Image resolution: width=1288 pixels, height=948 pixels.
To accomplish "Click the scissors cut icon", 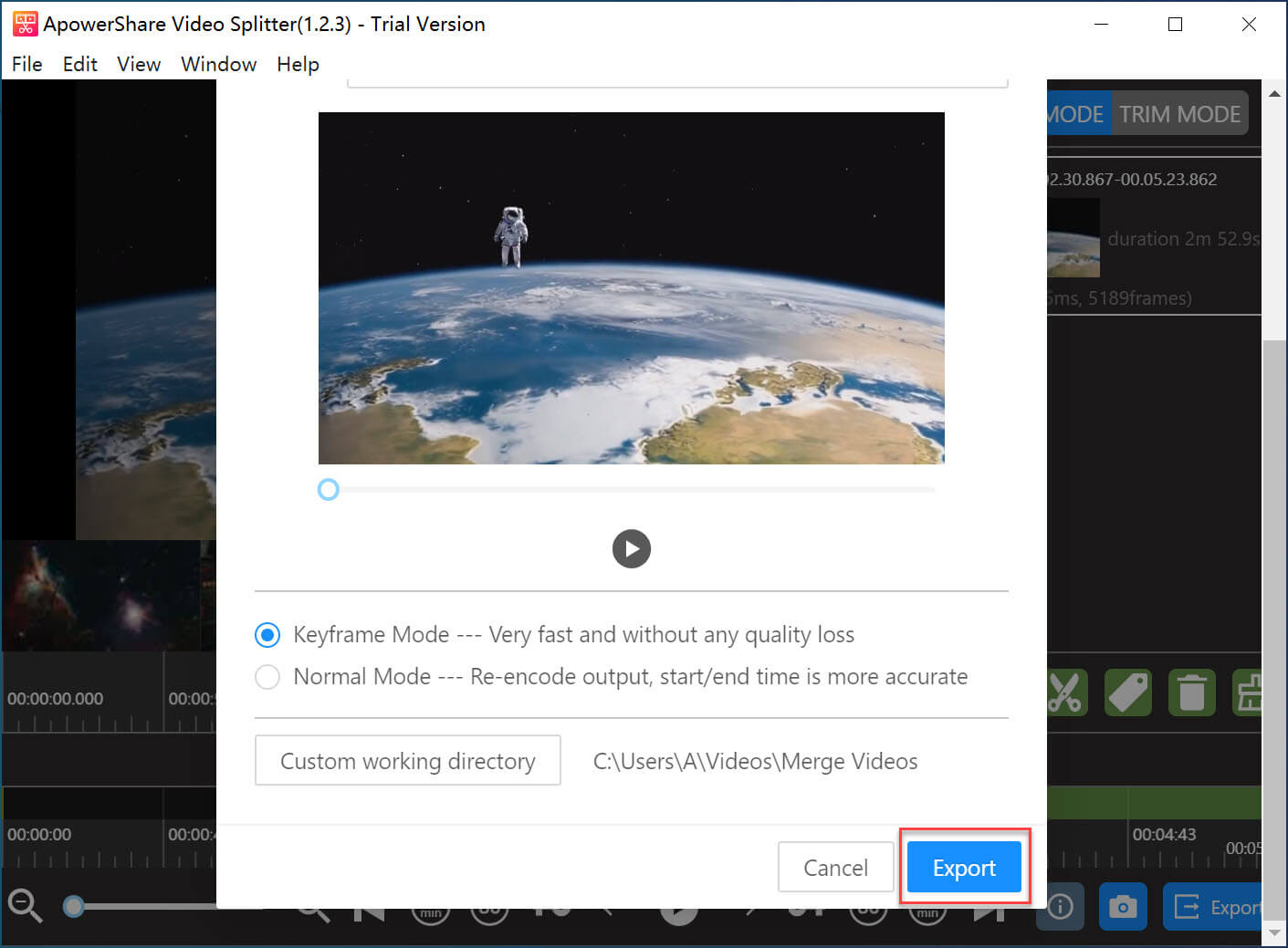I will [1064, 693].
